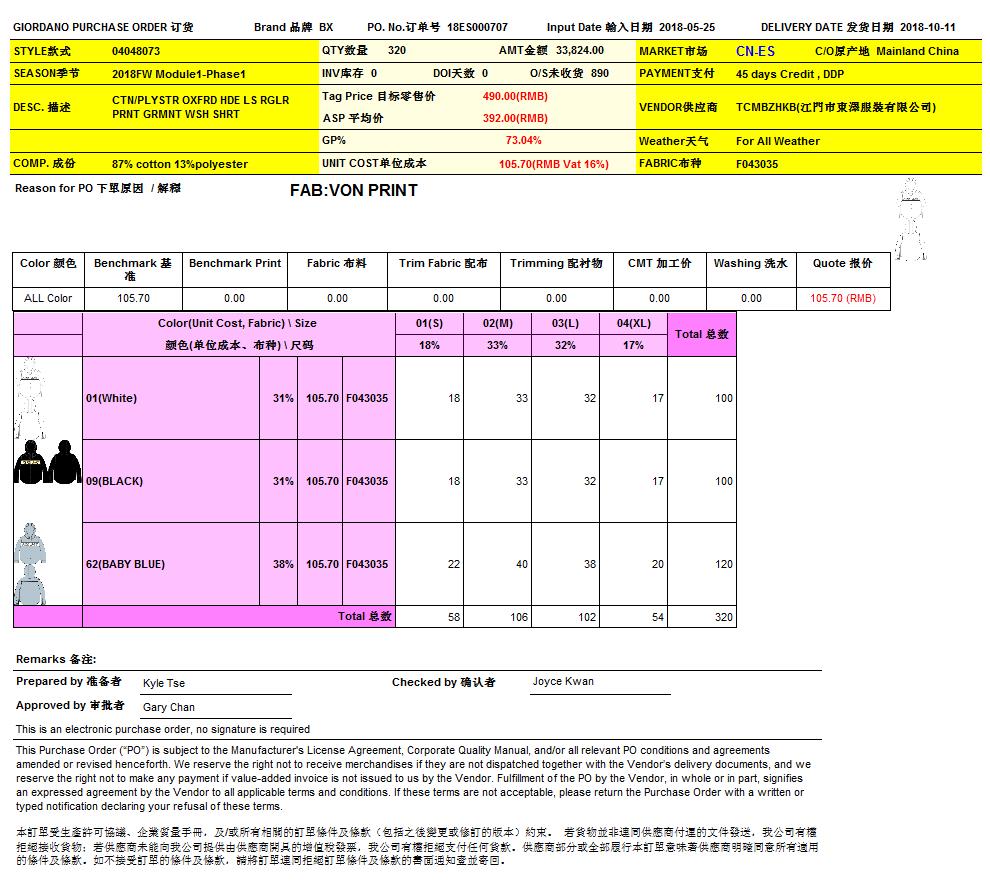This screenshot has height=889, width=990.
Task: Click the CN-ES market value
Action: [754, 50]
